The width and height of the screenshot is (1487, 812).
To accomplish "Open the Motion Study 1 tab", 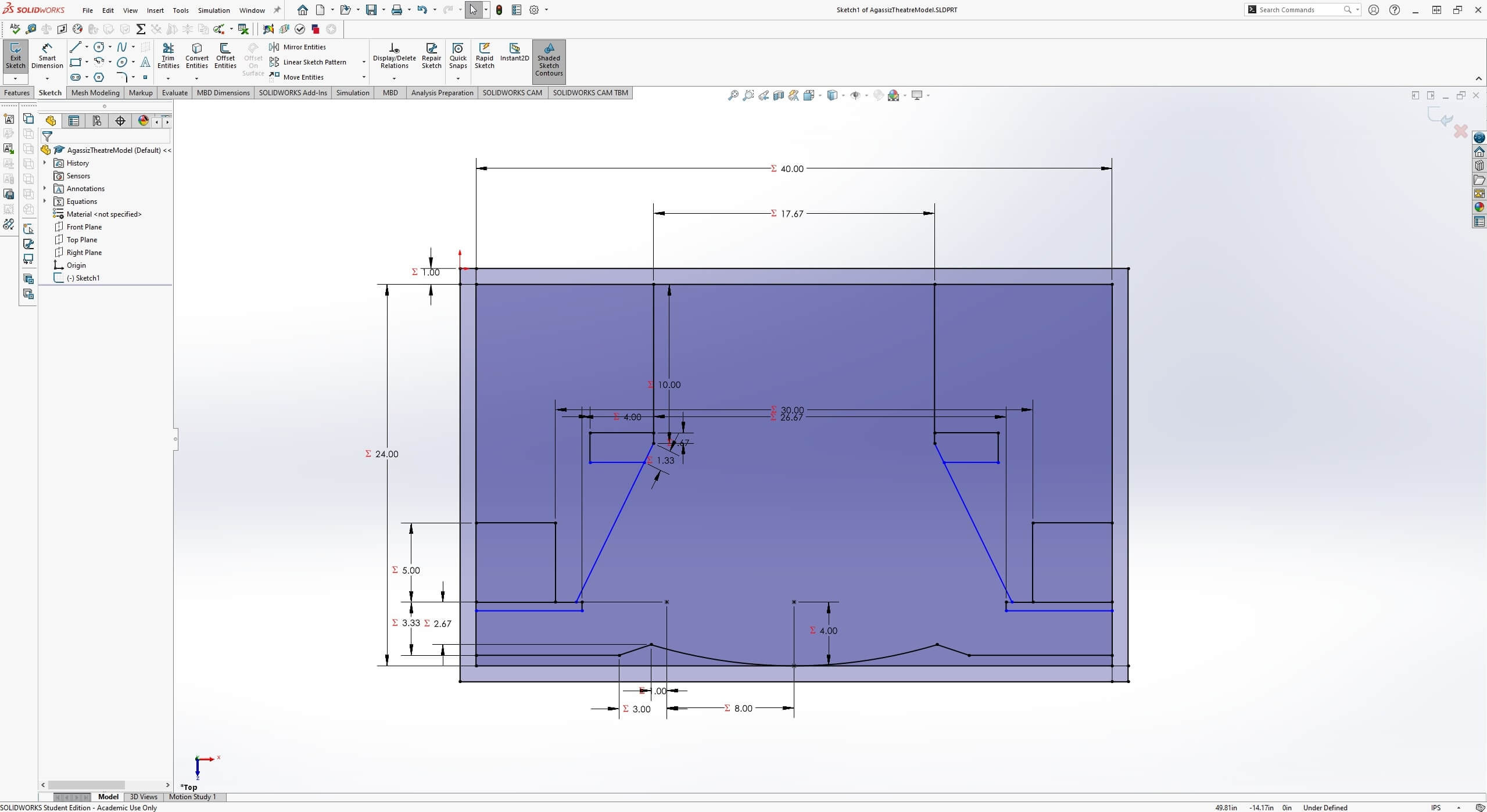I will 192,797.
